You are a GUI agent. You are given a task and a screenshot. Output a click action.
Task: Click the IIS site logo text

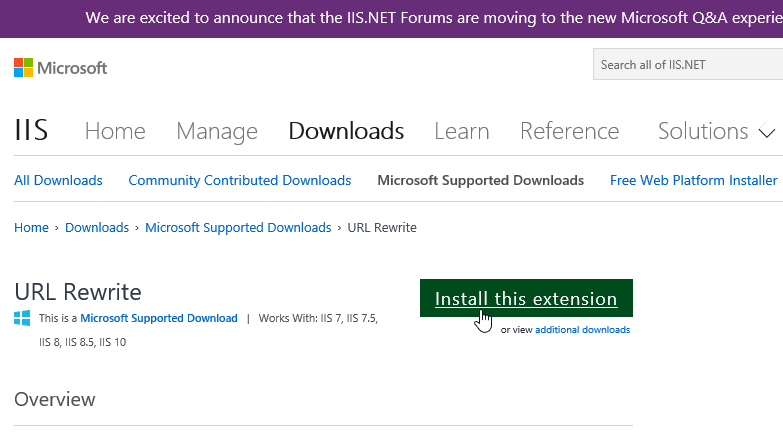pyautogui.click(x=31, y=130)
